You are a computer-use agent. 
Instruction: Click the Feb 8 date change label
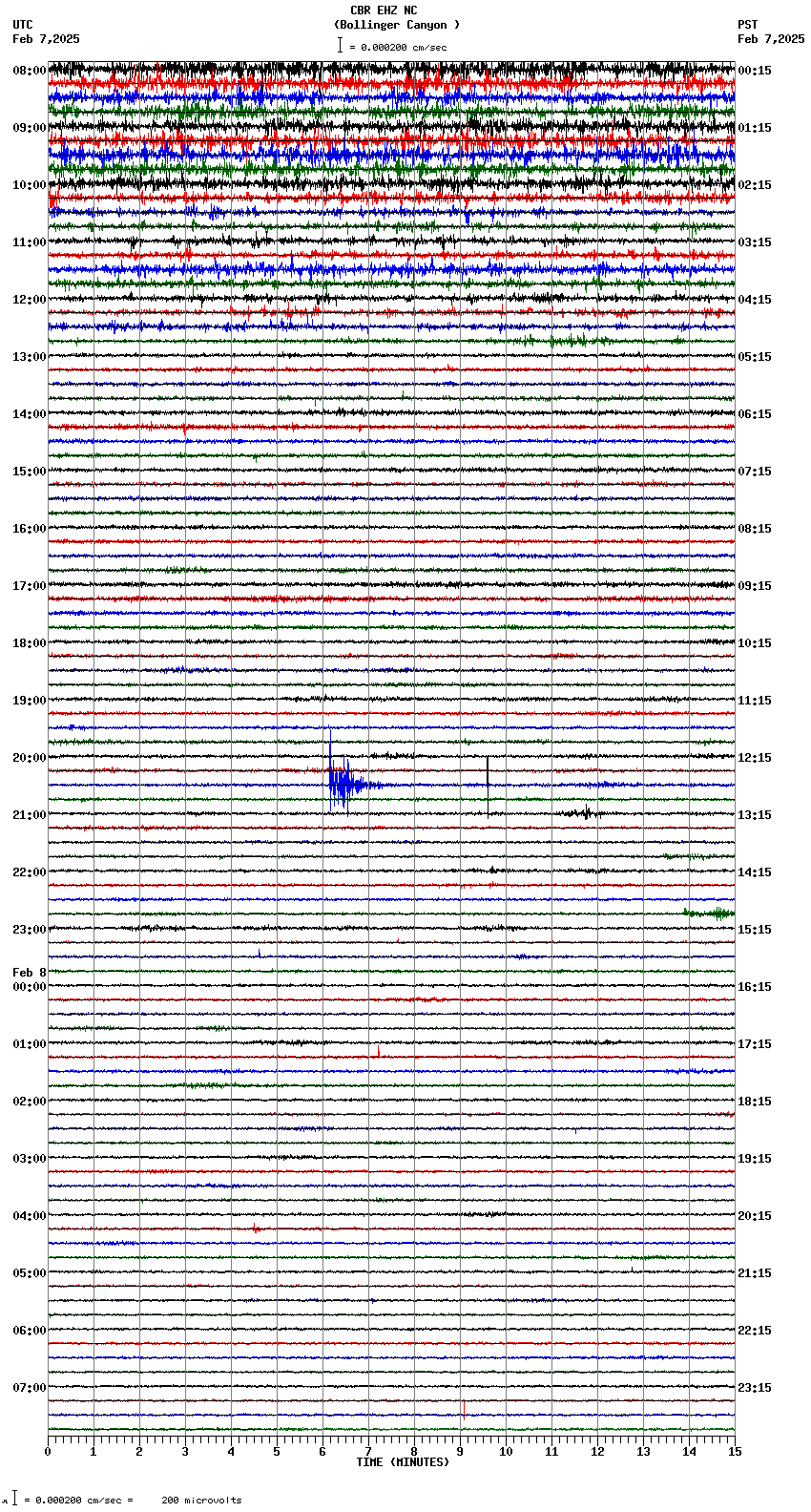point(29,973)
